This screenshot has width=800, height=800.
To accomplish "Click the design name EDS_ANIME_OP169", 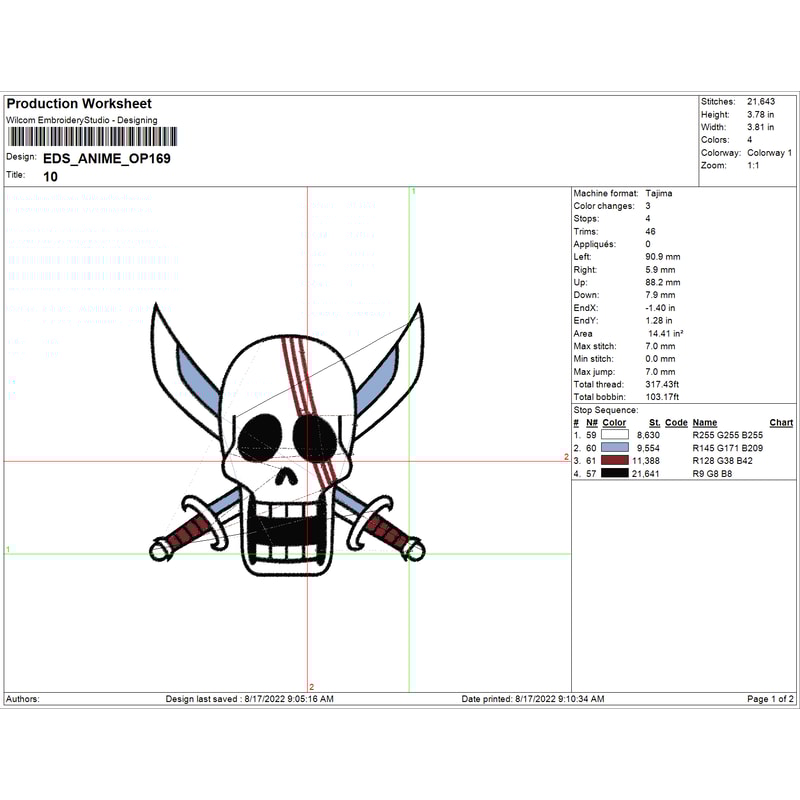I will 107,158.
